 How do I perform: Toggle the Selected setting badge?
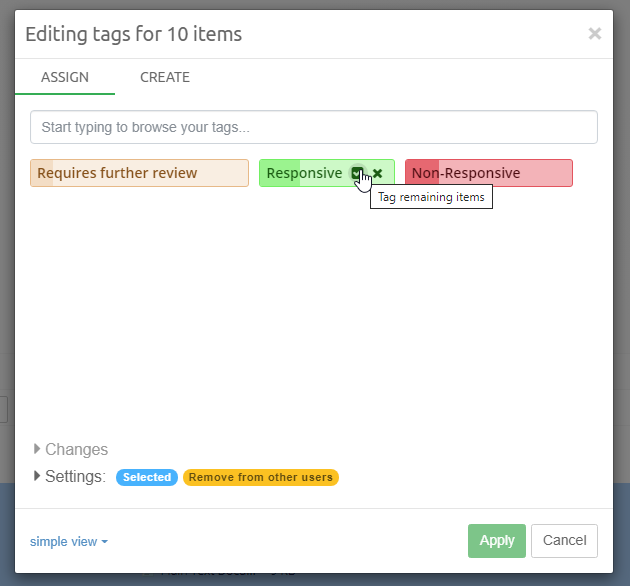point(147,477)
